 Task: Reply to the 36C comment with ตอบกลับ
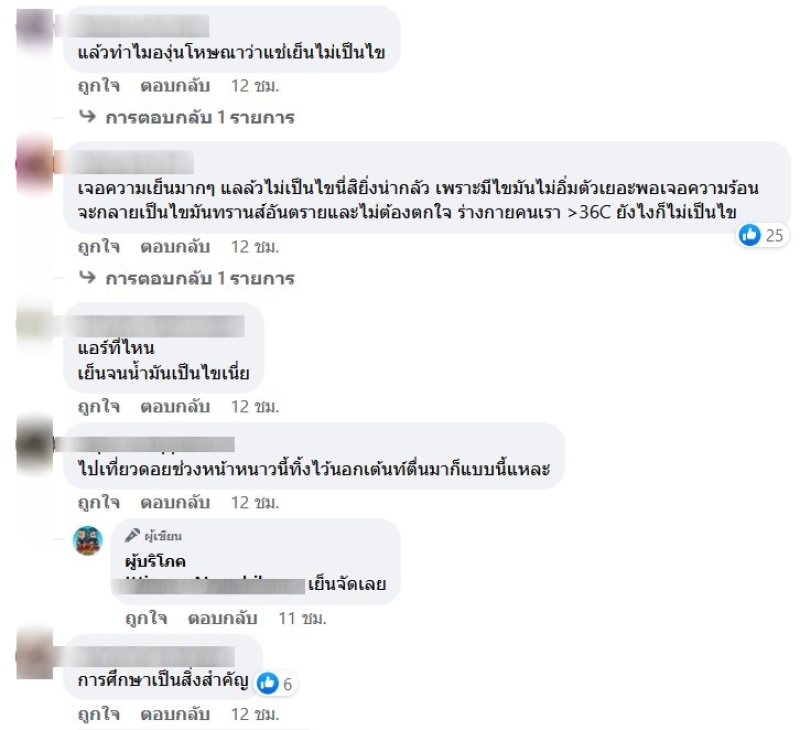click(175, 247)
